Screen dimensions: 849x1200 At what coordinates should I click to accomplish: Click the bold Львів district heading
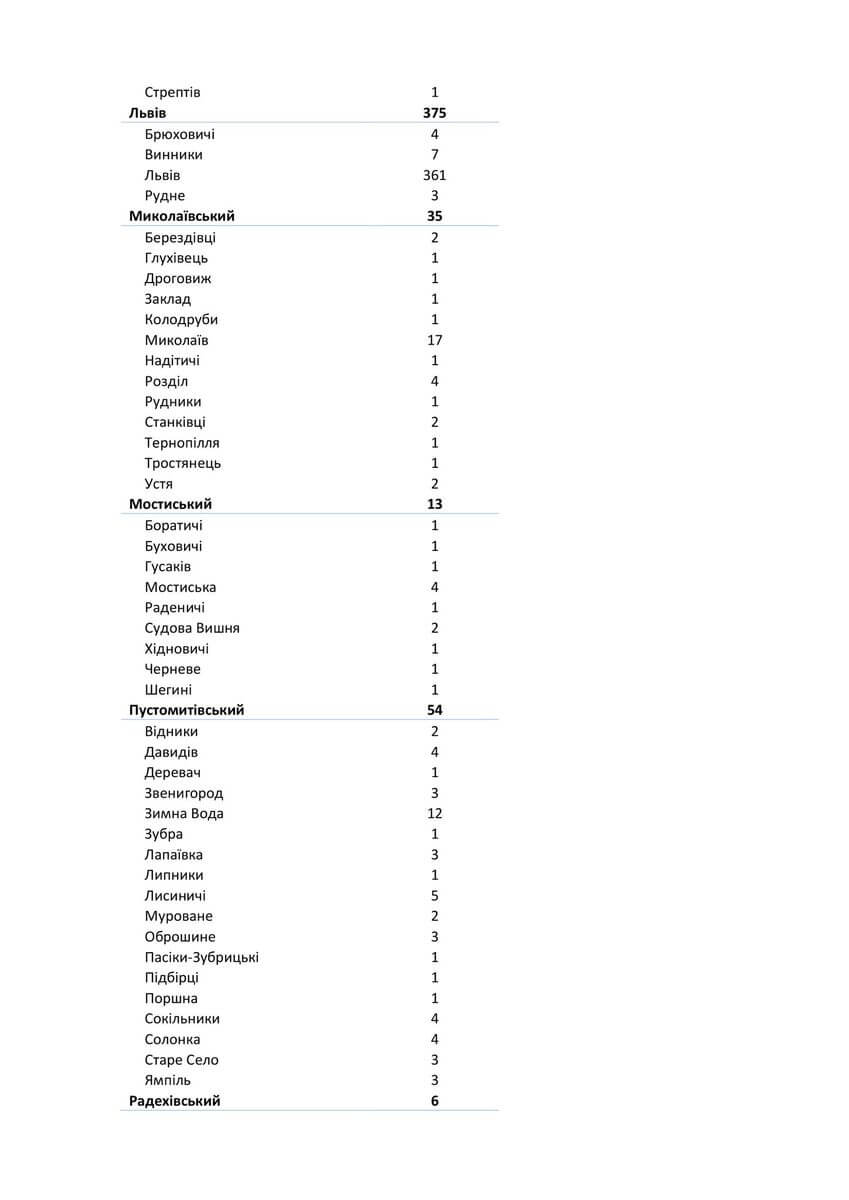coord(148,113)
